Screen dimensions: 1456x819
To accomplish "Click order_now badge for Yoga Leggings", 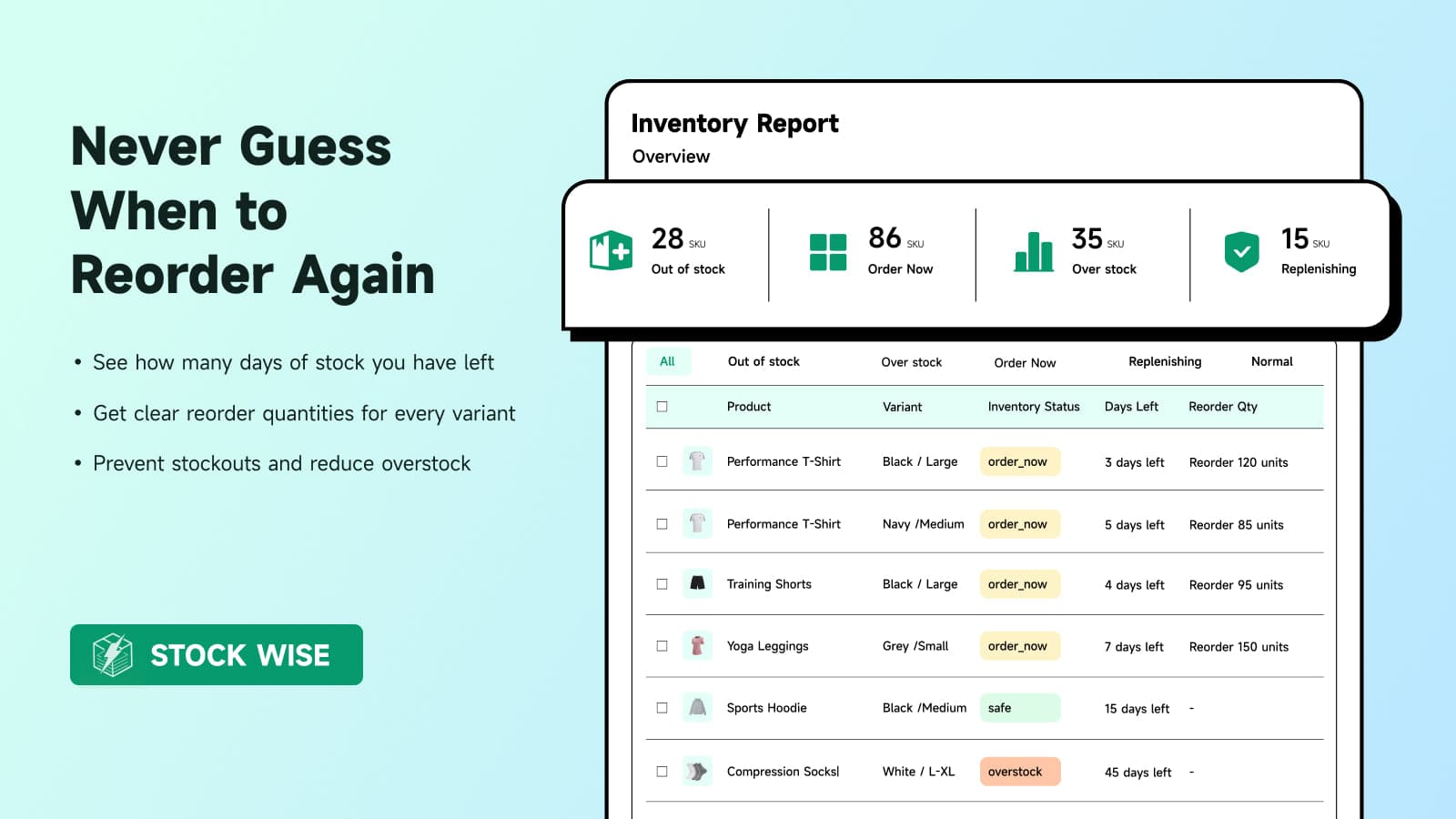I will (x=1020, y=645).
